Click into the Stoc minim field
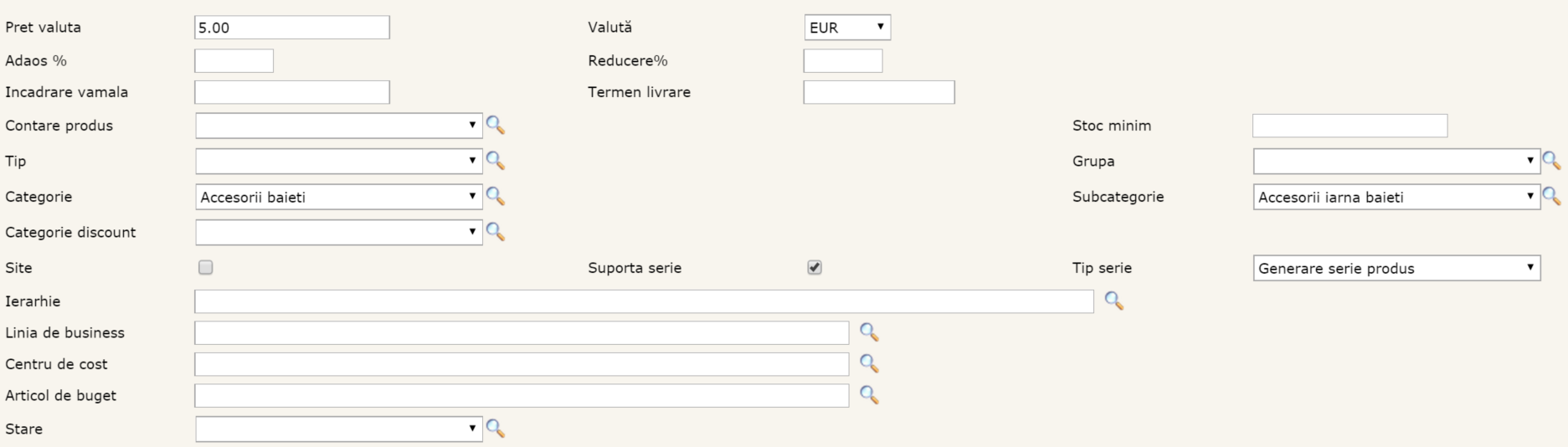 point(1350,126)
